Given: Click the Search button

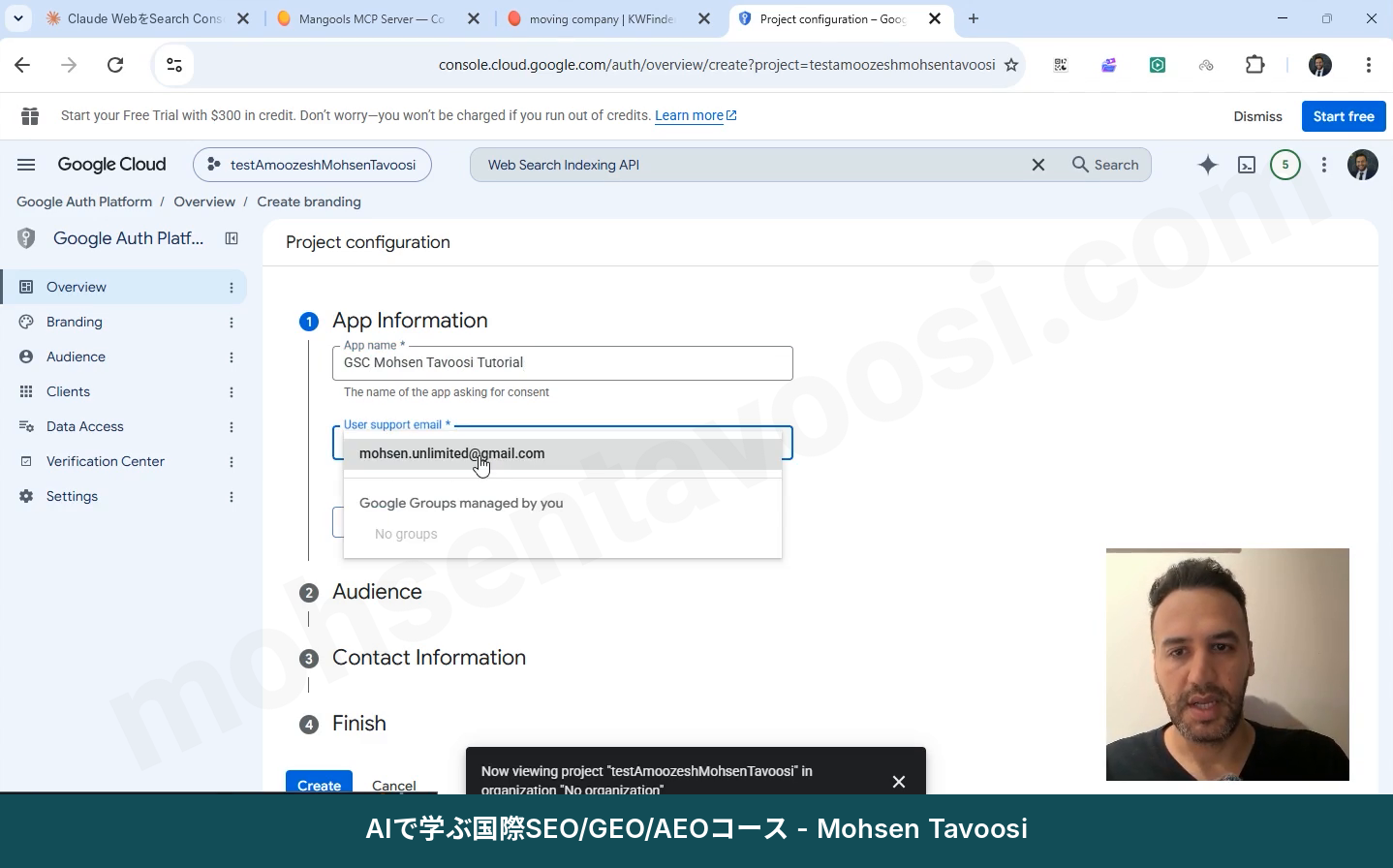Looking at the screenshot, I should (x=1105, y=165).
